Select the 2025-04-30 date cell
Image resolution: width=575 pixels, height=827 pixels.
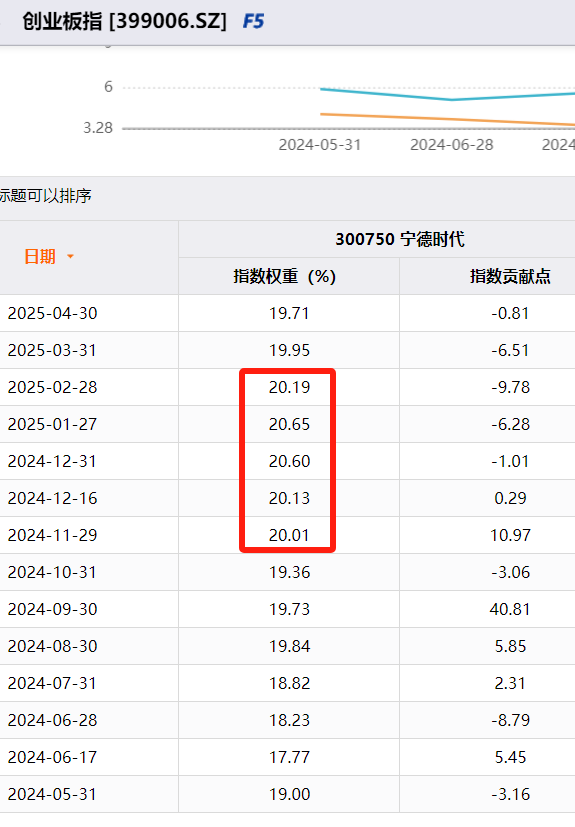[53, 313]
